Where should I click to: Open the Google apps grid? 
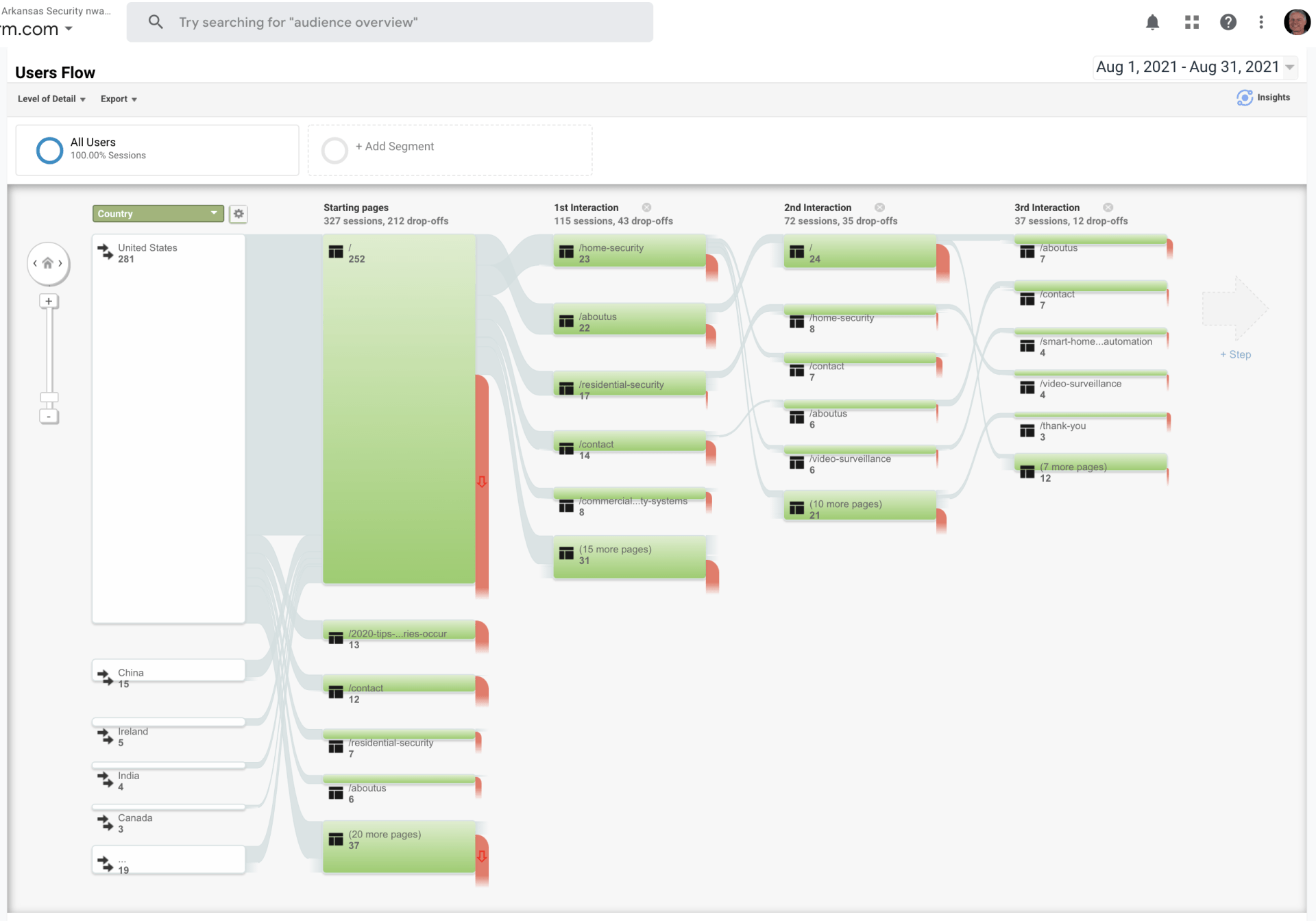tap(1192, 23)
